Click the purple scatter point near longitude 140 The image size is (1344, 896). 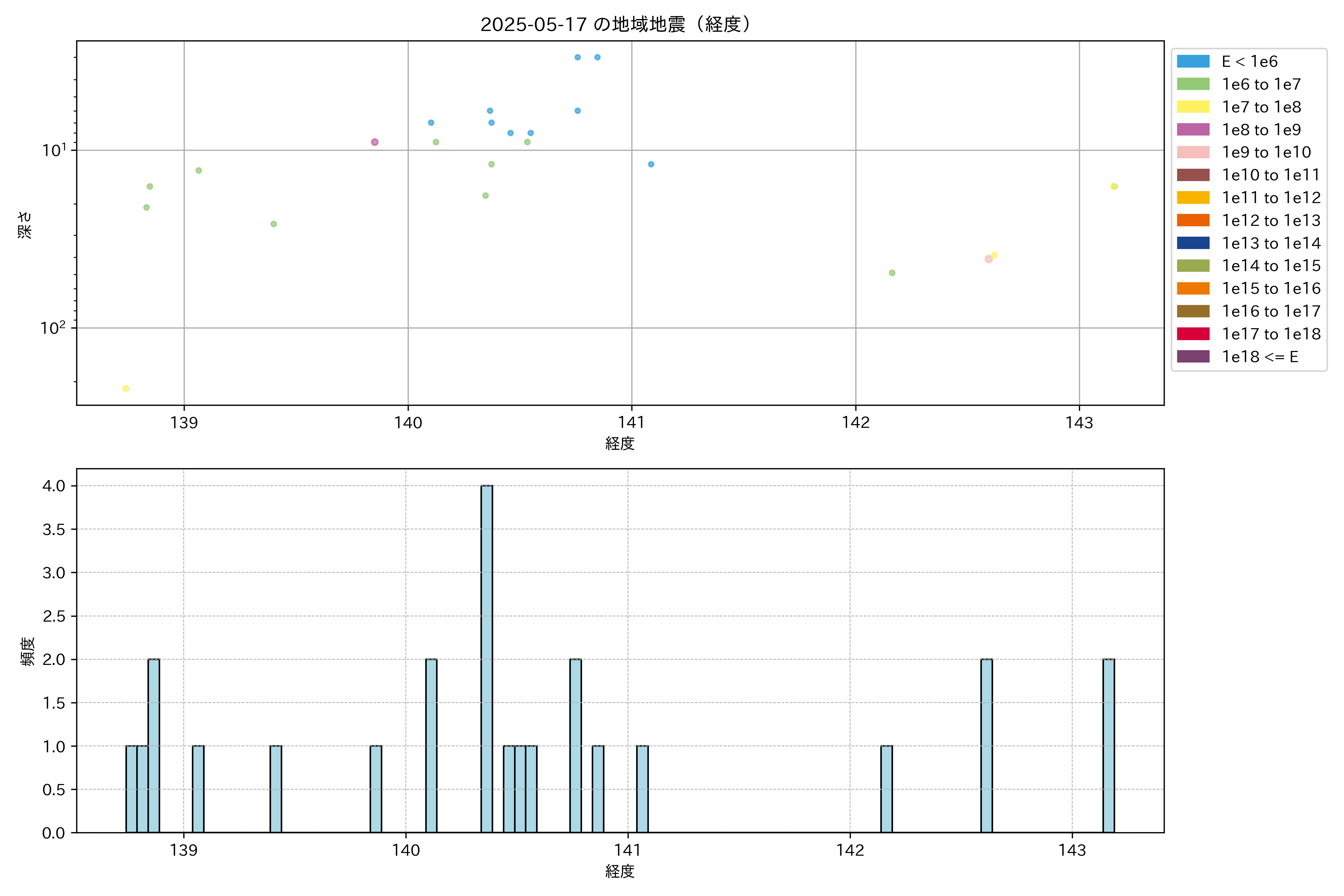[x=375, y=142]
